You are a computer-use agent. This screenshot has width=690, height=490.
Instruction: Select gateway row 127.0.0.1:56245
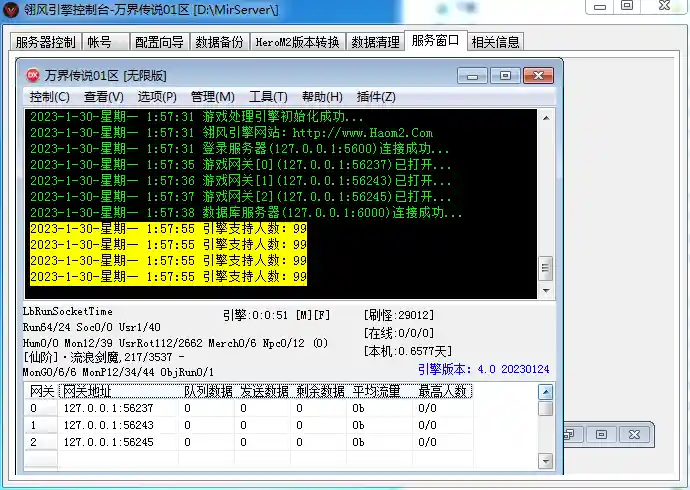tap(249, 442)
